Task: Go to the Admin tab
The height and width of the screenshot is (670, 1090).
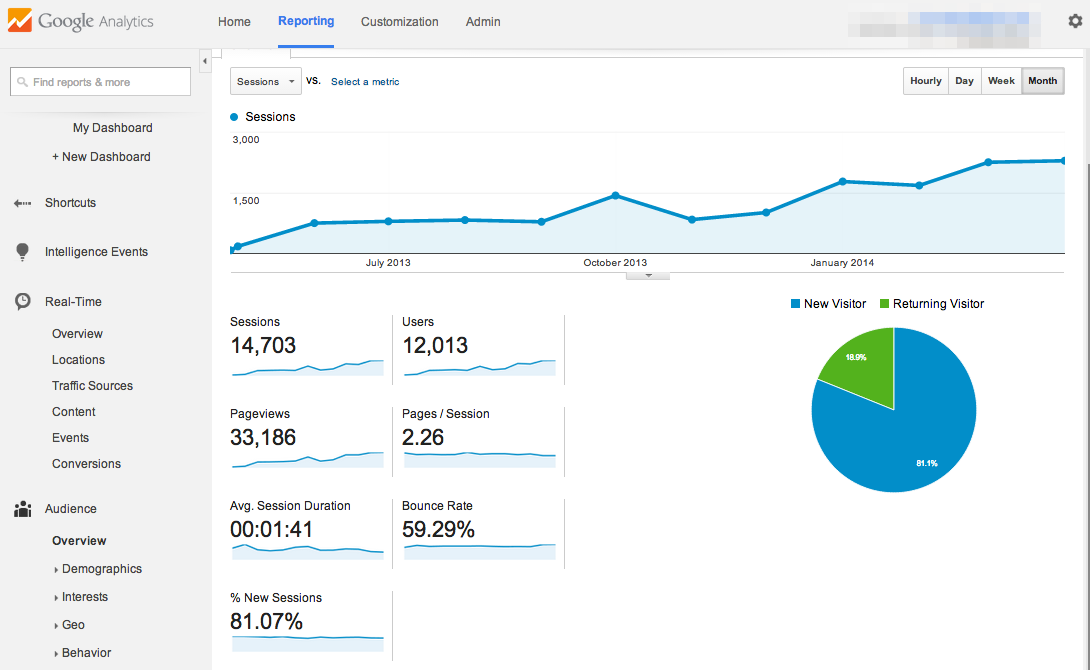Action: tap(483, 22)
